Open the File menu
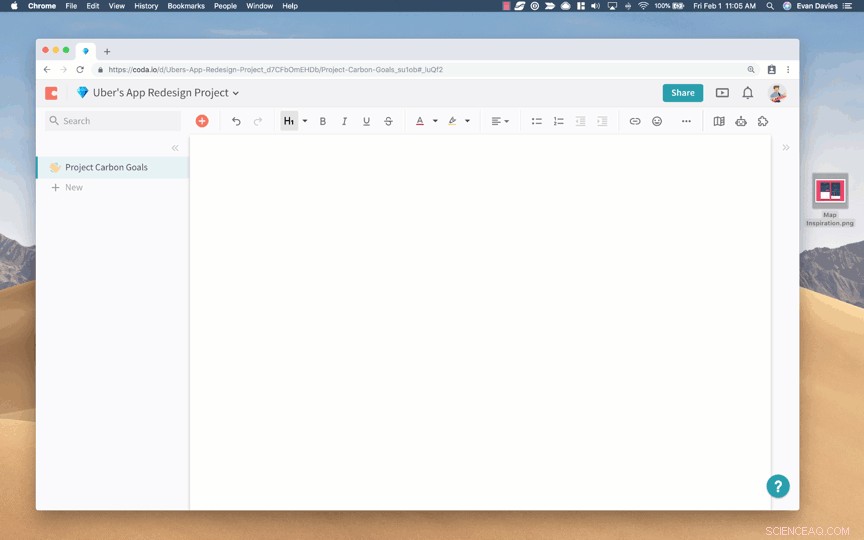This screenshot has height=540, width=864. (71, 6)
